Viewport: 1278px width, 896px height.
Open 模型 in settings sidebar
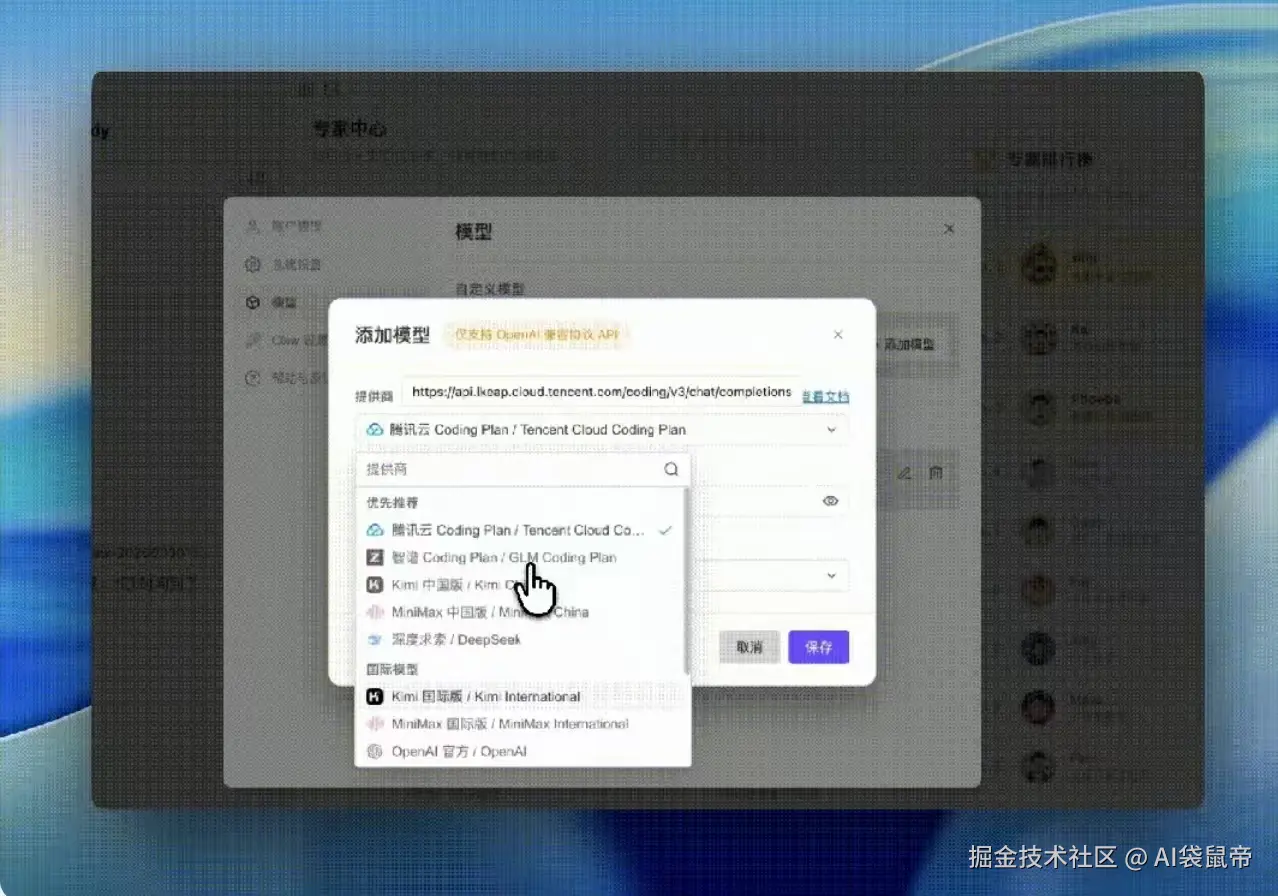(x=273, y=302)
